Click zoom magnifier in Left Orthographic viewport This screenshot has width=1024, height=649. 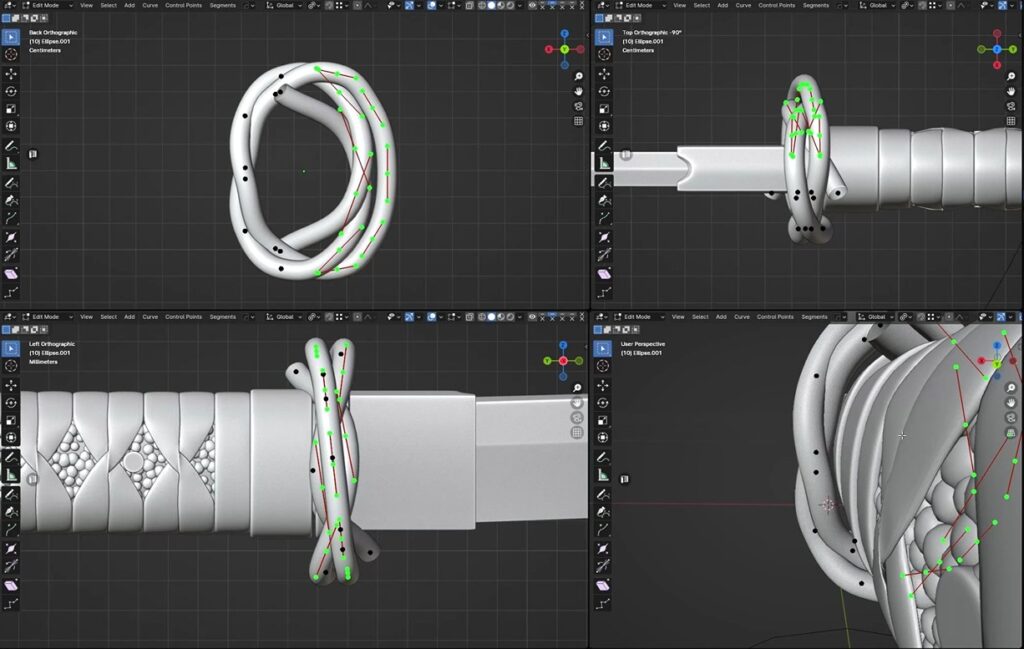click(577, 388)
